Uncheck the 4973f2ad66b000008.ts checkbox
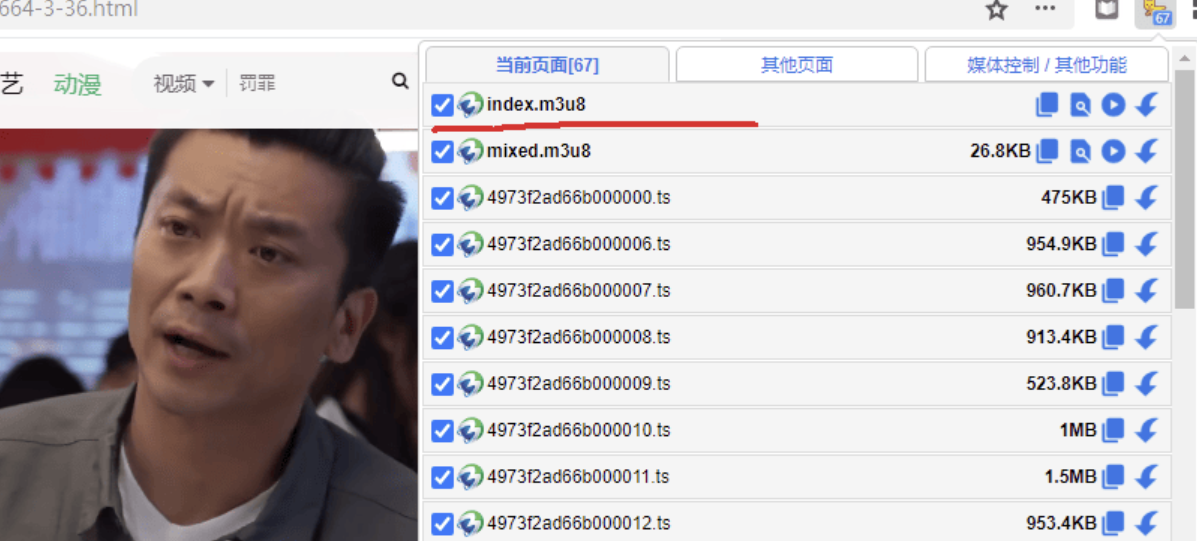 pos(442,337)
